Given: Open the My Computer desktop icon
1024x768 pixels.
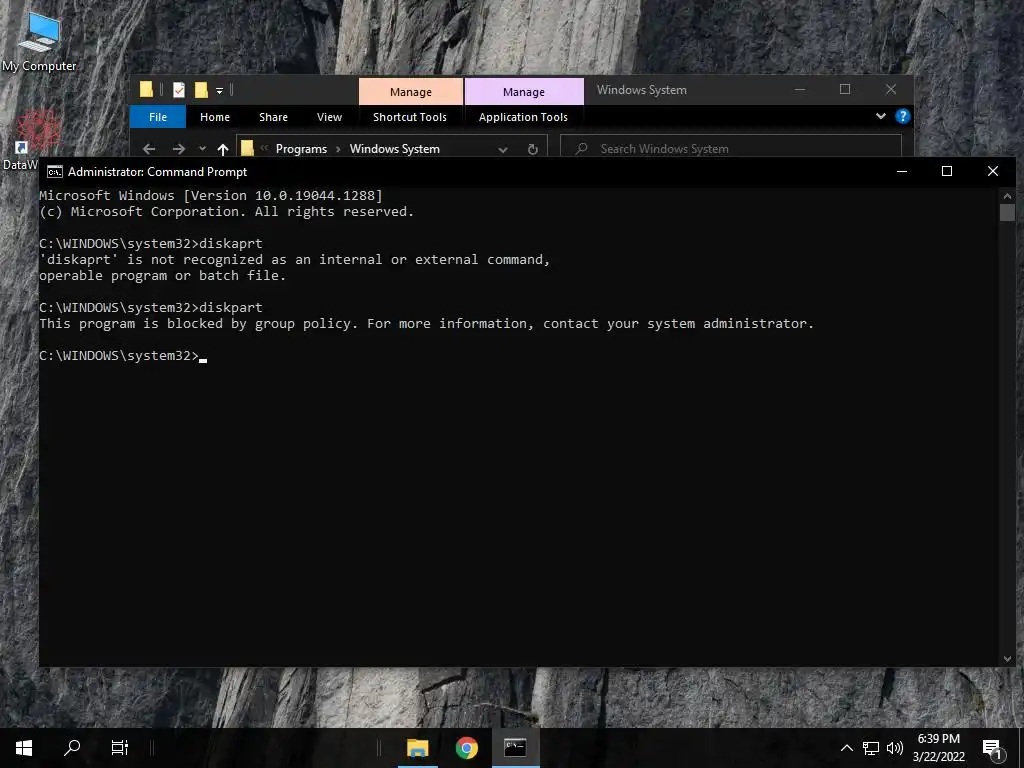Looking at the screenshot, I should coord(39,41).
